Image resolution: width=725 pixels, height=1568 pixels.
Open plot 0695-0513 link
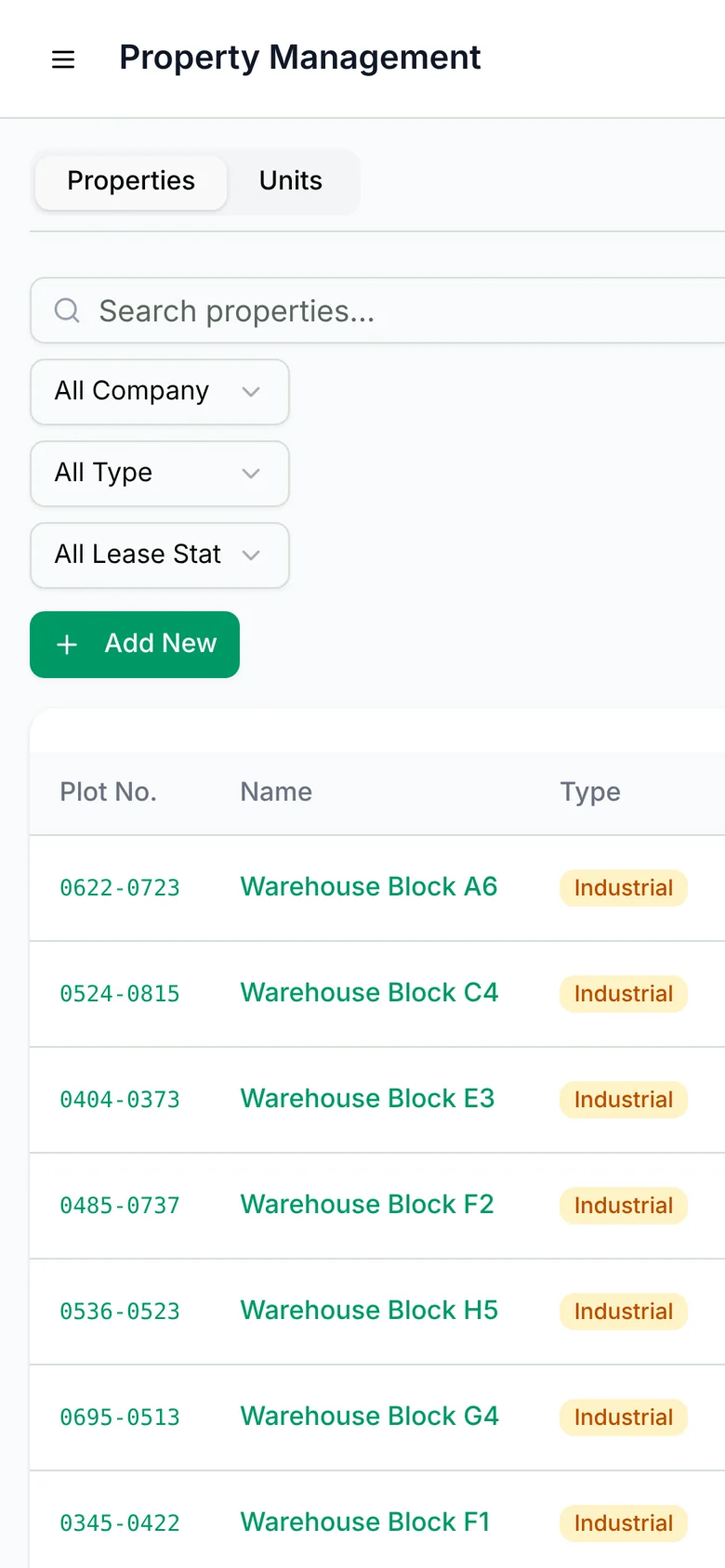[x=120, y=1418]
